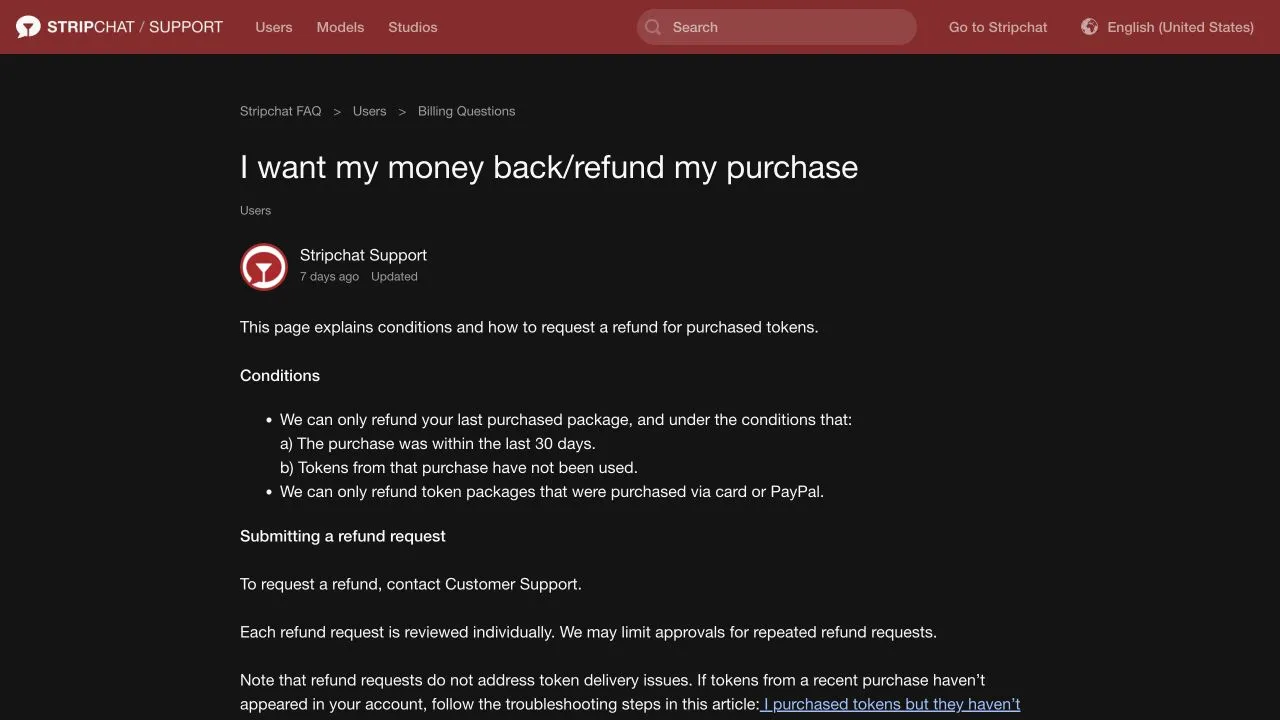The height and width of the screenshot is (720, 1280).
Task: Click the Users tag under title
Action: pos(256,210)
